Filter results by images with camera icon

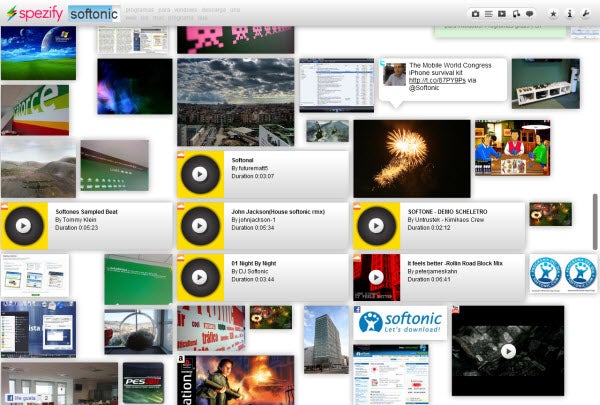[x=475, y=14]
